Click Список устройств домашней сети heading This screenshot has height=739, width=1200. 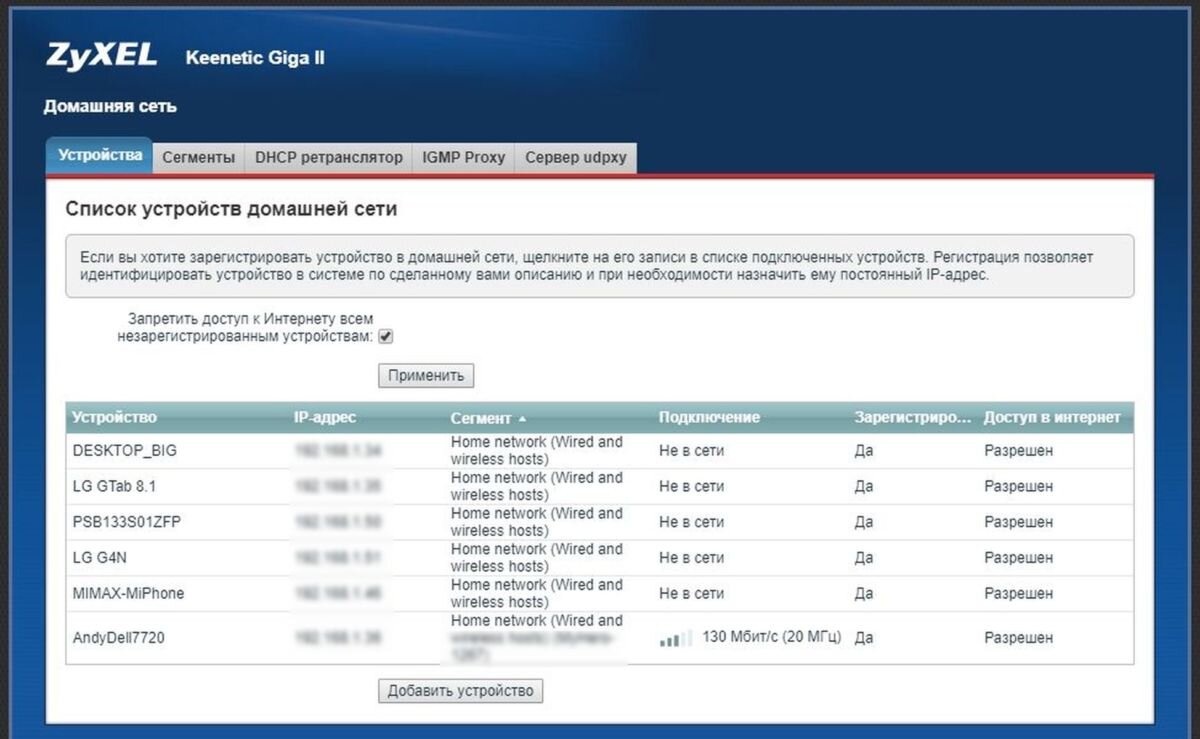231,210
